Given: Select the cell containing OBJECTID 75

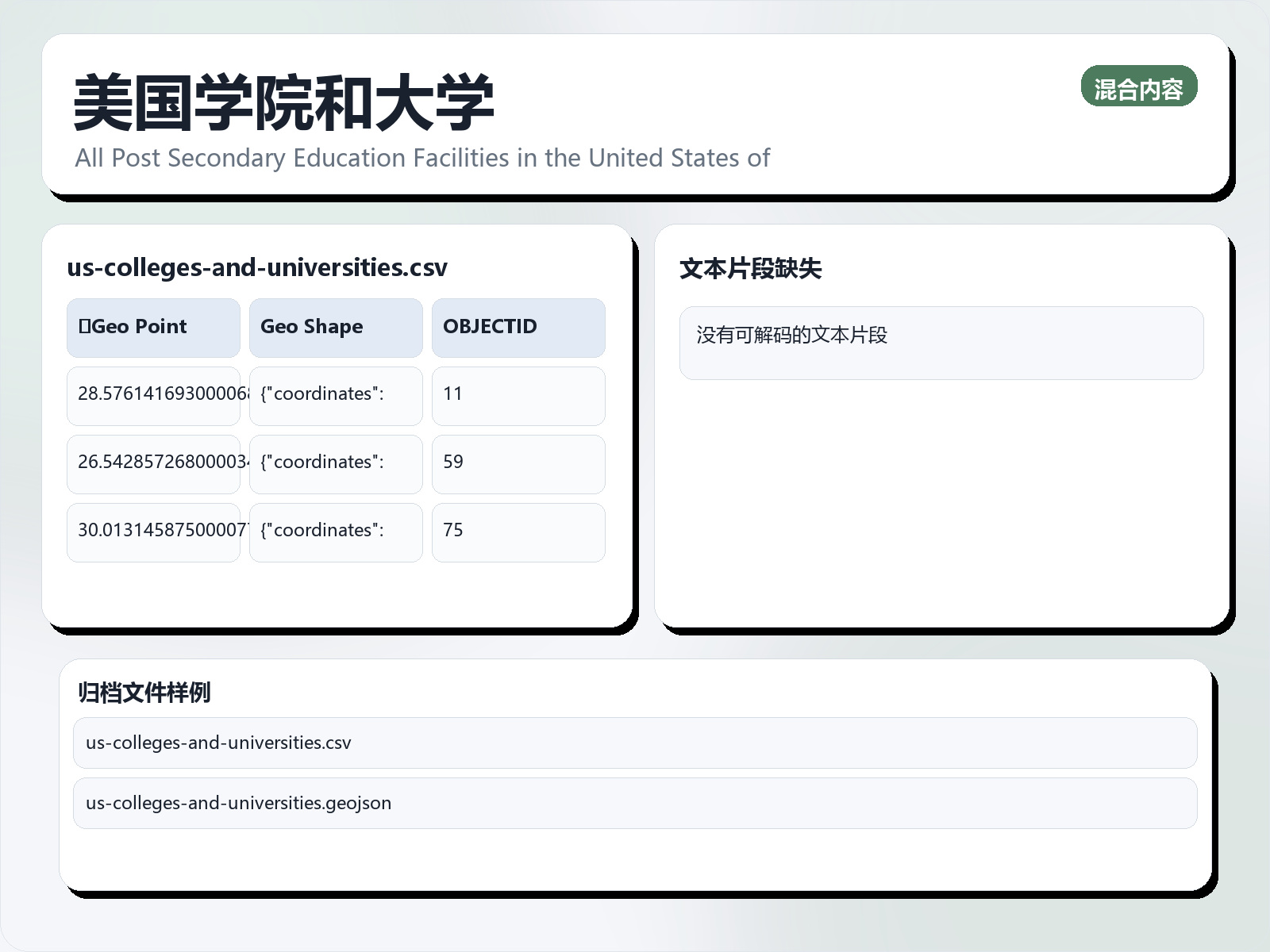Looking at the screenshot, I should pyautogui.click(x=518, y=532).
